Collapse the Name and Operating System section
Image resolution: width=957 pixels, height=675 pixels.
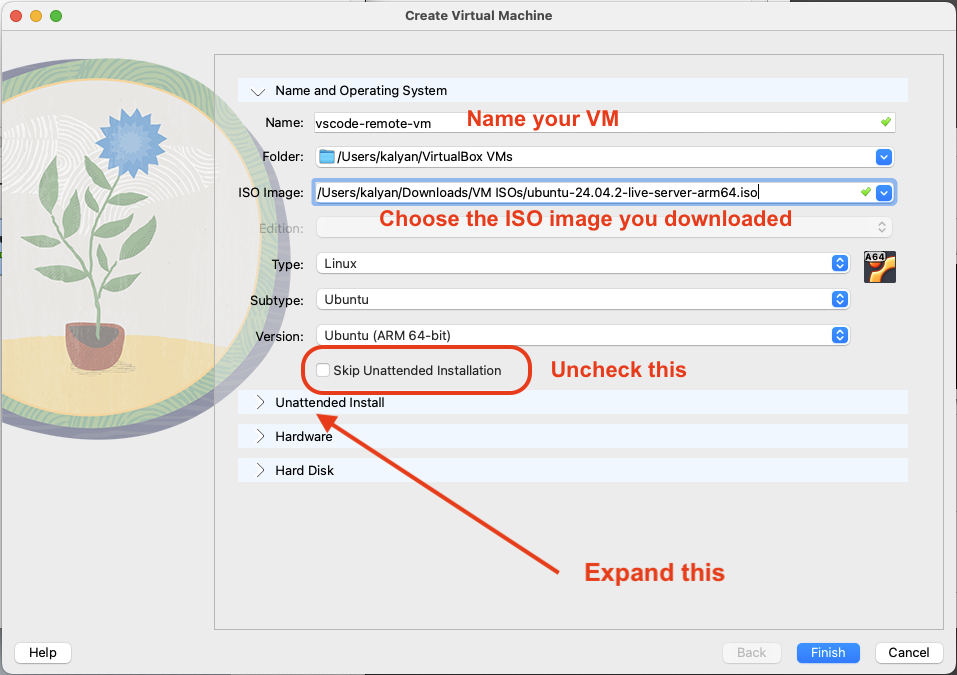click(259, 91)
